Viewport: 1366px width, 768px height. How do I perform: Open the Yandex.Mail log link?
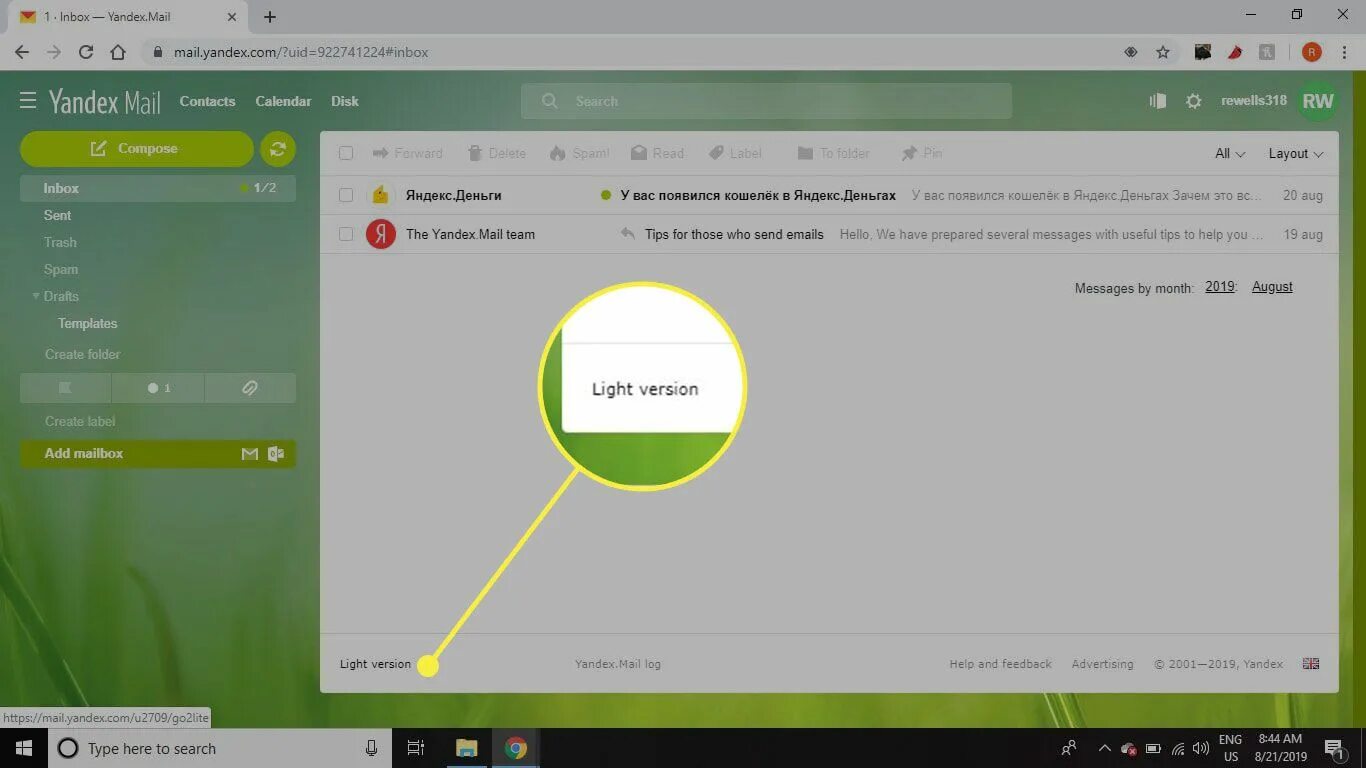point(618,664)
